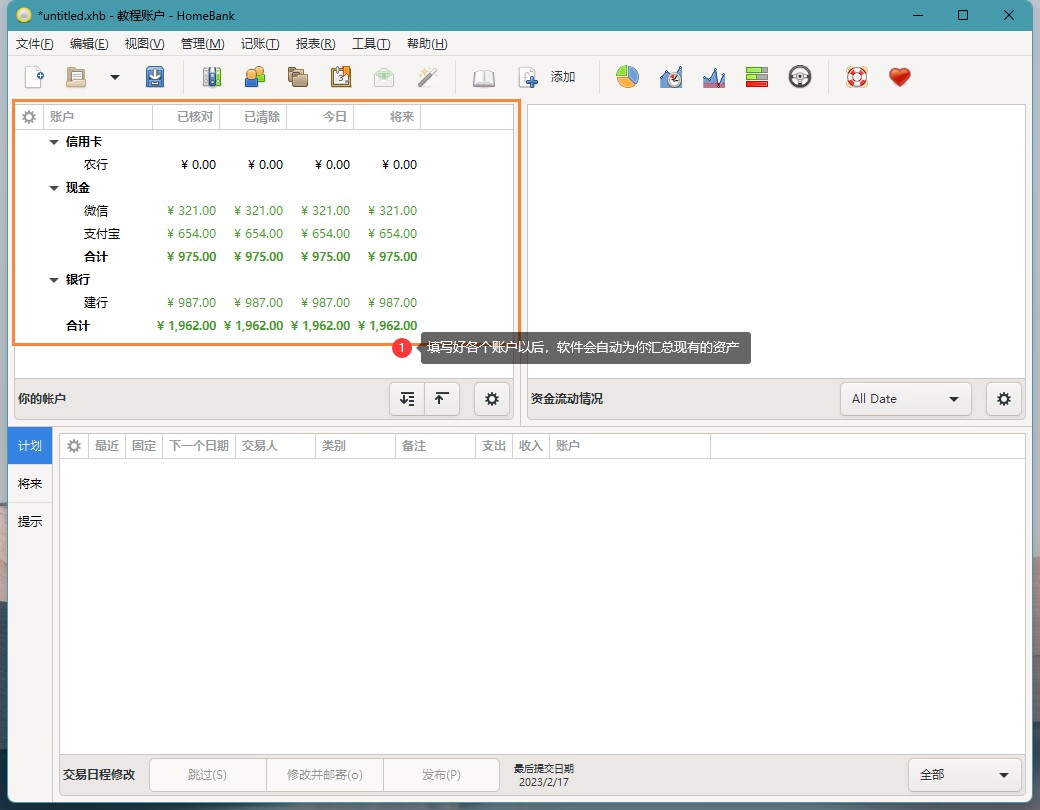Click the new file toolbar icon

coord(34,77)
